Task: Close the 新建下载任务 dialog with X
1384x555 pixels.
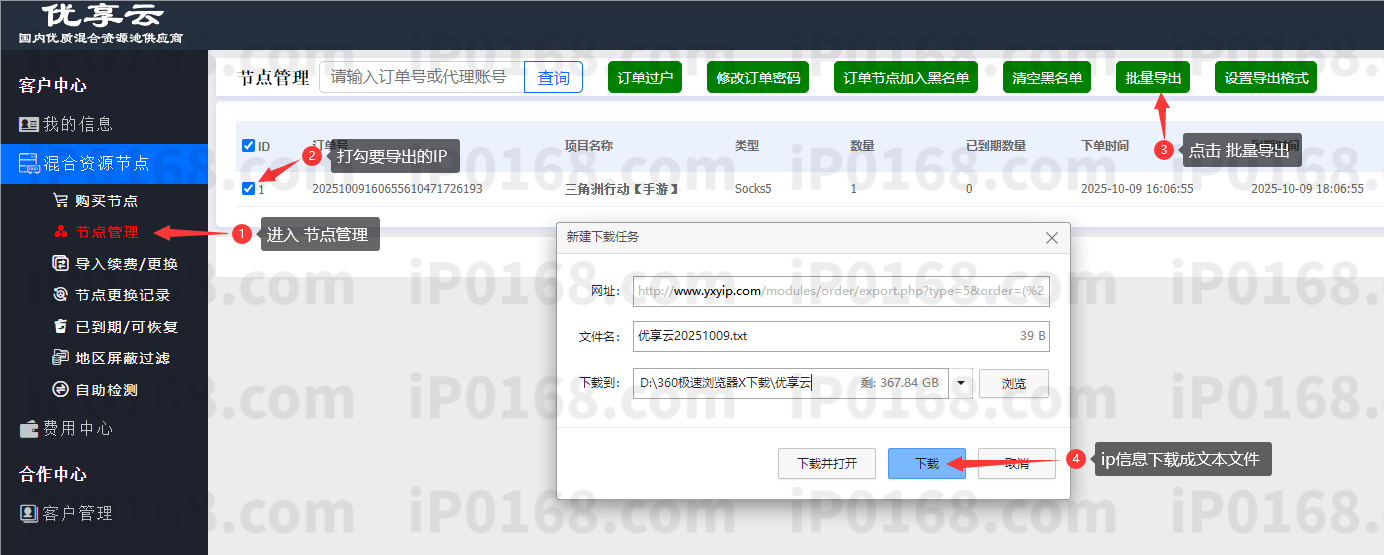Action: 1051,238
